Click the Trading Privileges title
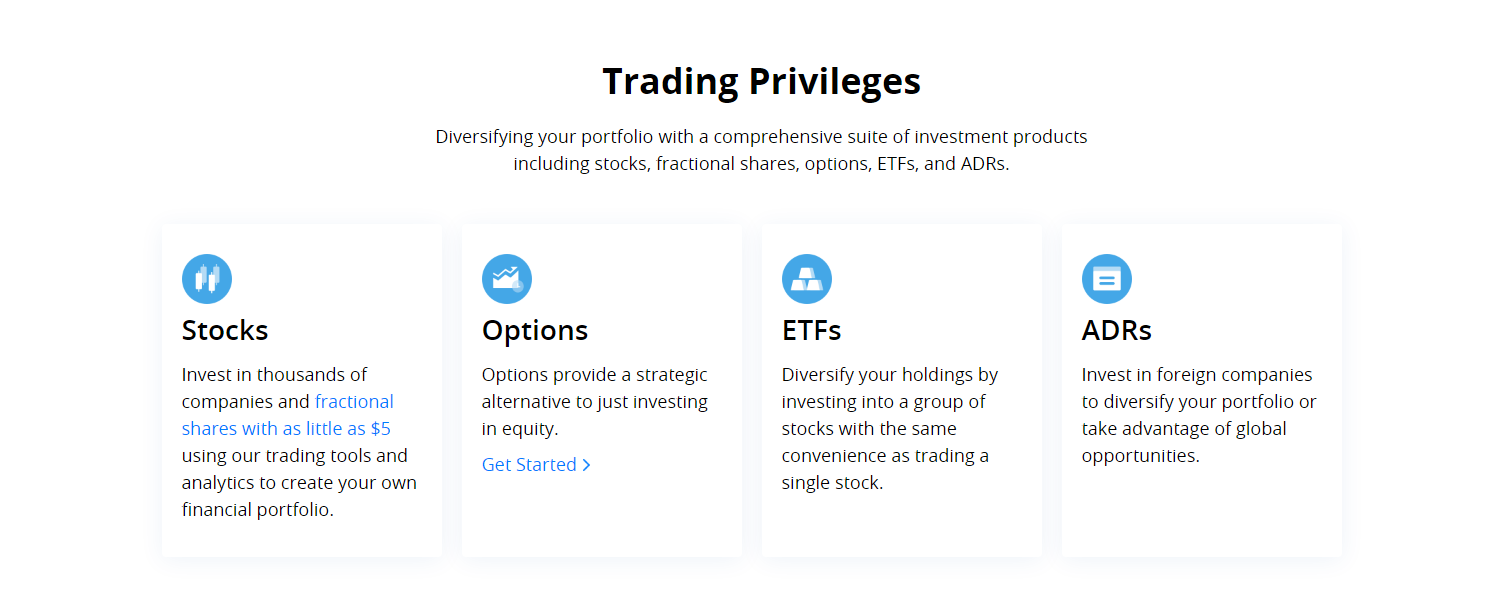This screenshot has width=1509, height=612. click(x=761, y=80)
